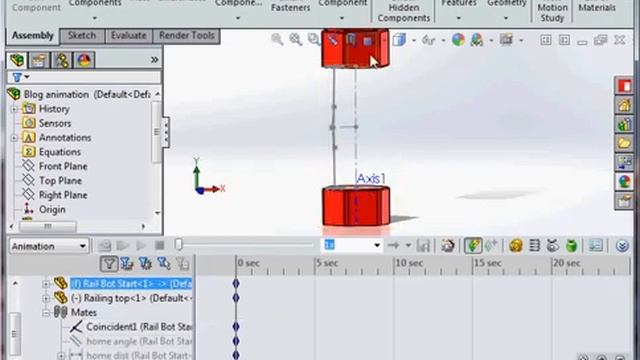The height and width of the screenshot is (360, 640).
Task: Toggle Filter Animated in MotionManager
Action: coord(127,264)
